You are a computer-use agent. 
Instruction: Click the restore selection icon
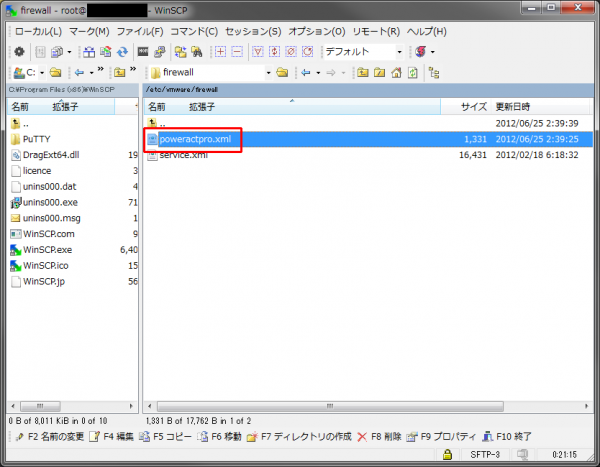click(x=308, y=52)
